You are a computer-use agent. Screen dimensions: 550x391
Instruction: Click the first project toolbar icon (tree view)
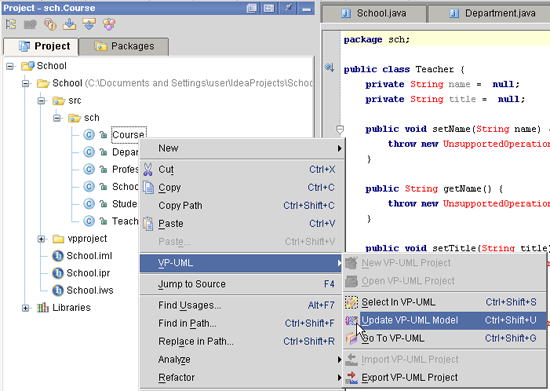(x=11, y=24)
